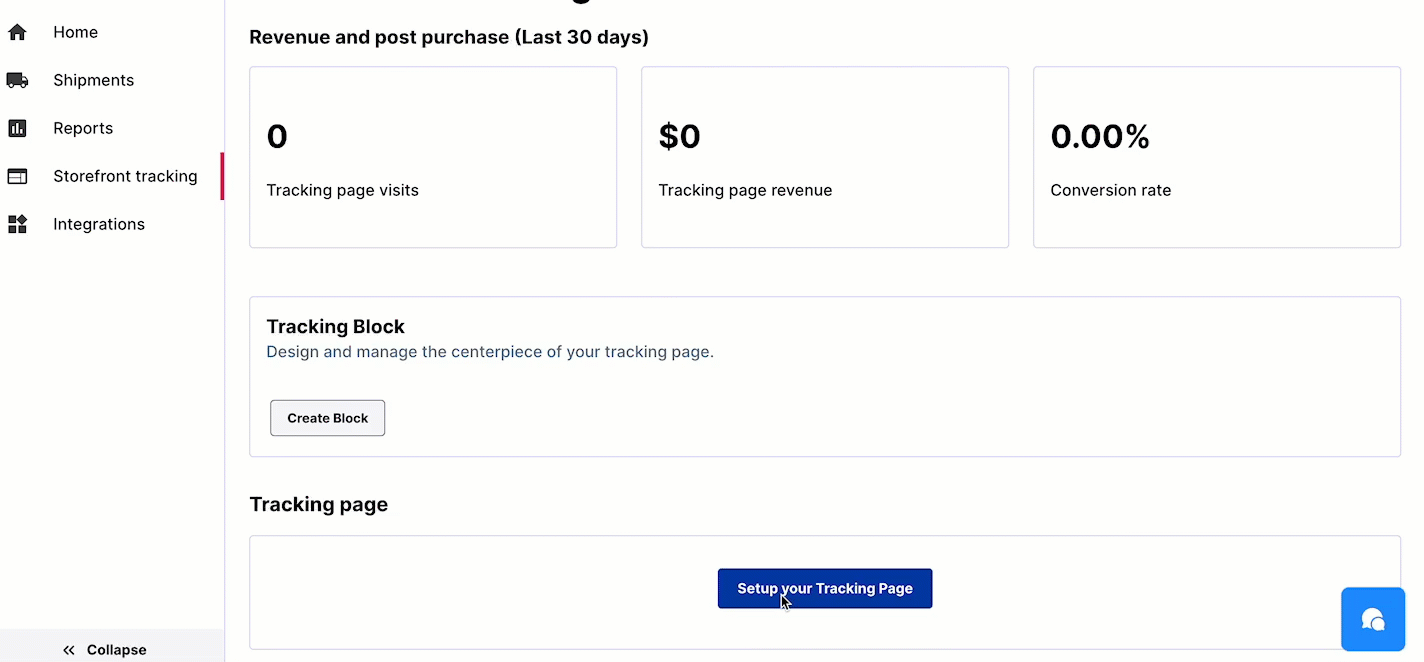Click the Create Block button

coord(327,418)
